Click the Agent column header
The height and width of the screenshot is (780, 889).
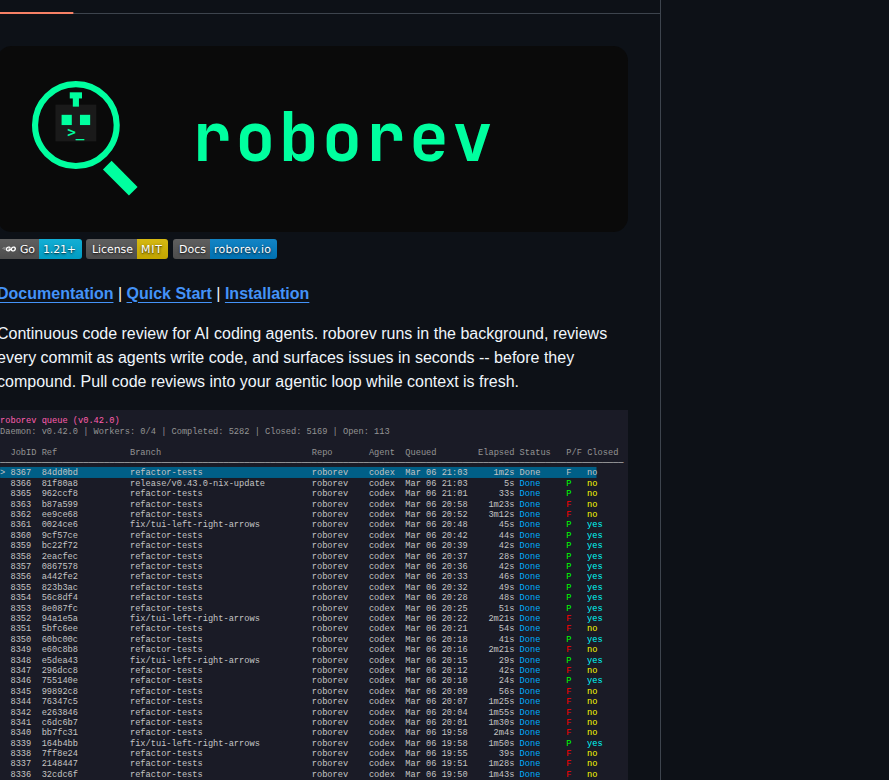(x=382, y=452)
